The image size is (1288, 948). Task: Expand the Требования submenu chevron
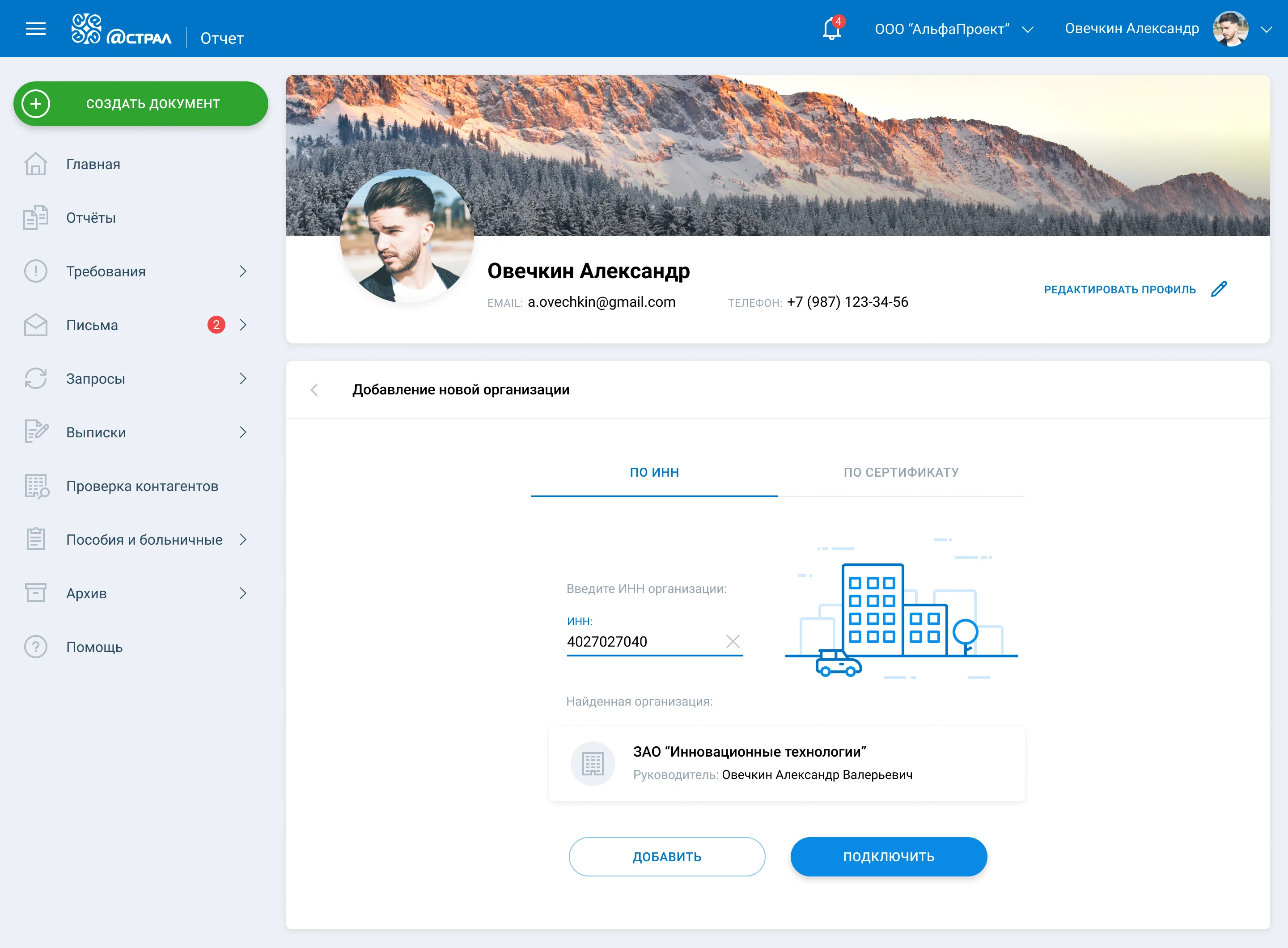pos(243,271)
